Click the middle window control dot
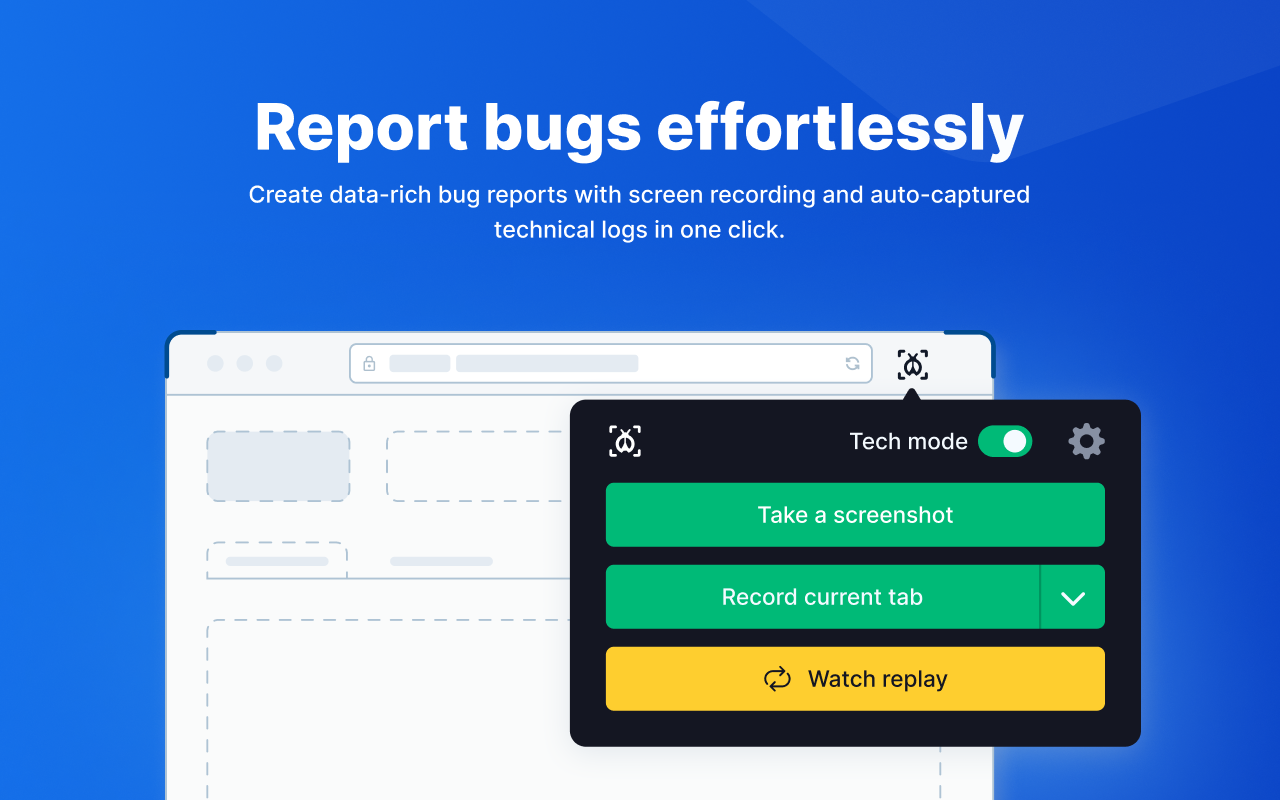This screenshot has height=800, width=1280. pyautogui.click(x=245, y=363)
